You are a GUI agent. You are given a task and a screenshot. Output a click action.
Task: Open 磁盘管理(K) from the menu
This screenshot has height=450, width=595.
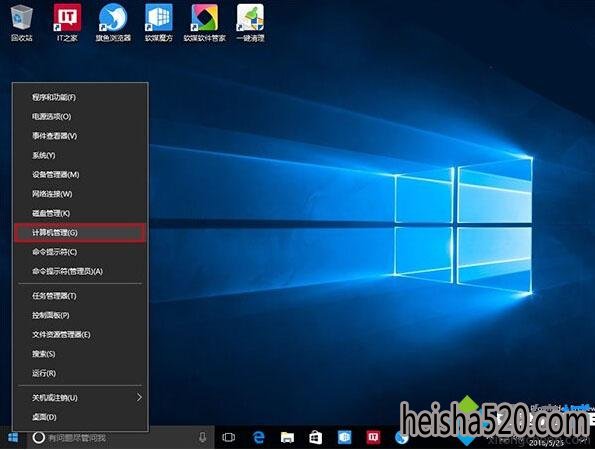(80, 213)
